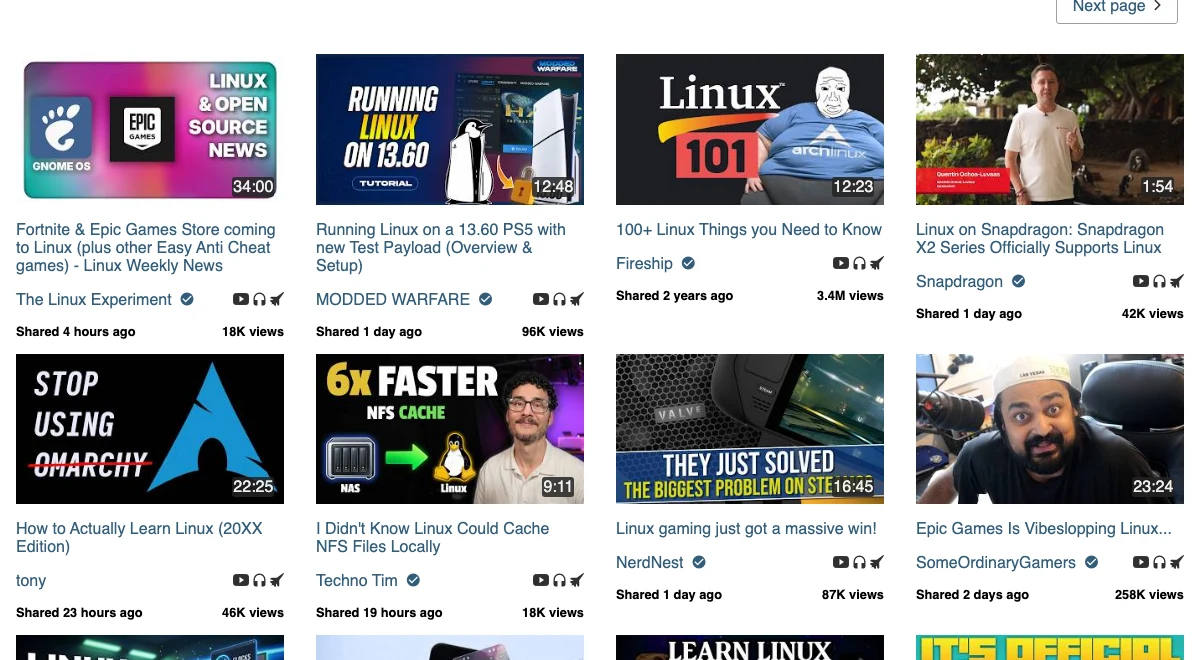Open YouTube icon beside Snapdragon channel
Screen dimensions: 1200x660
[1141, 281]
